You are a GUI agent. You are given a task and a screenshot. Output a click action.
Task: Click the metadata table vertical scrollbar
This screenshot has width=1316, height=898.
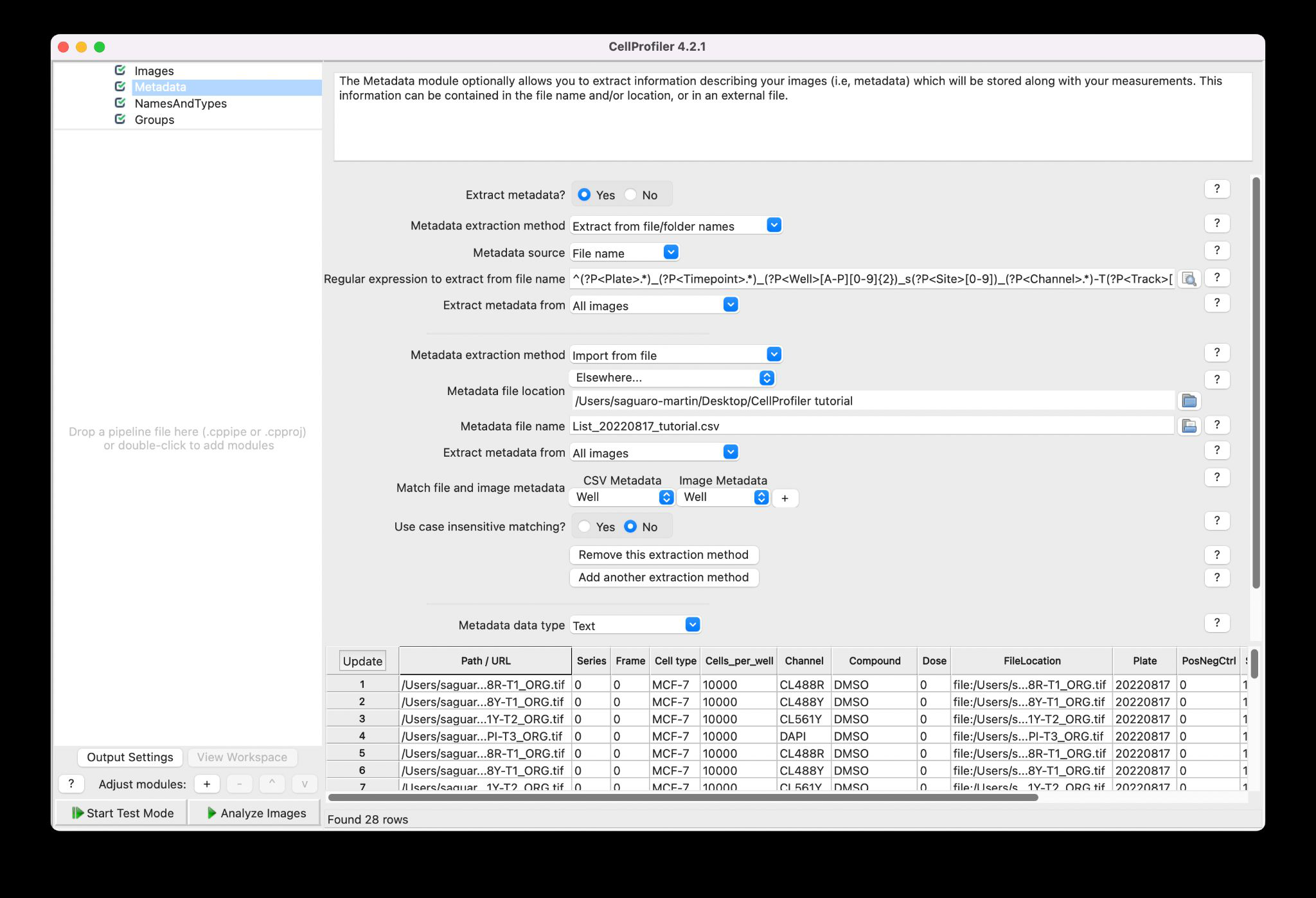coord(1254,664)
